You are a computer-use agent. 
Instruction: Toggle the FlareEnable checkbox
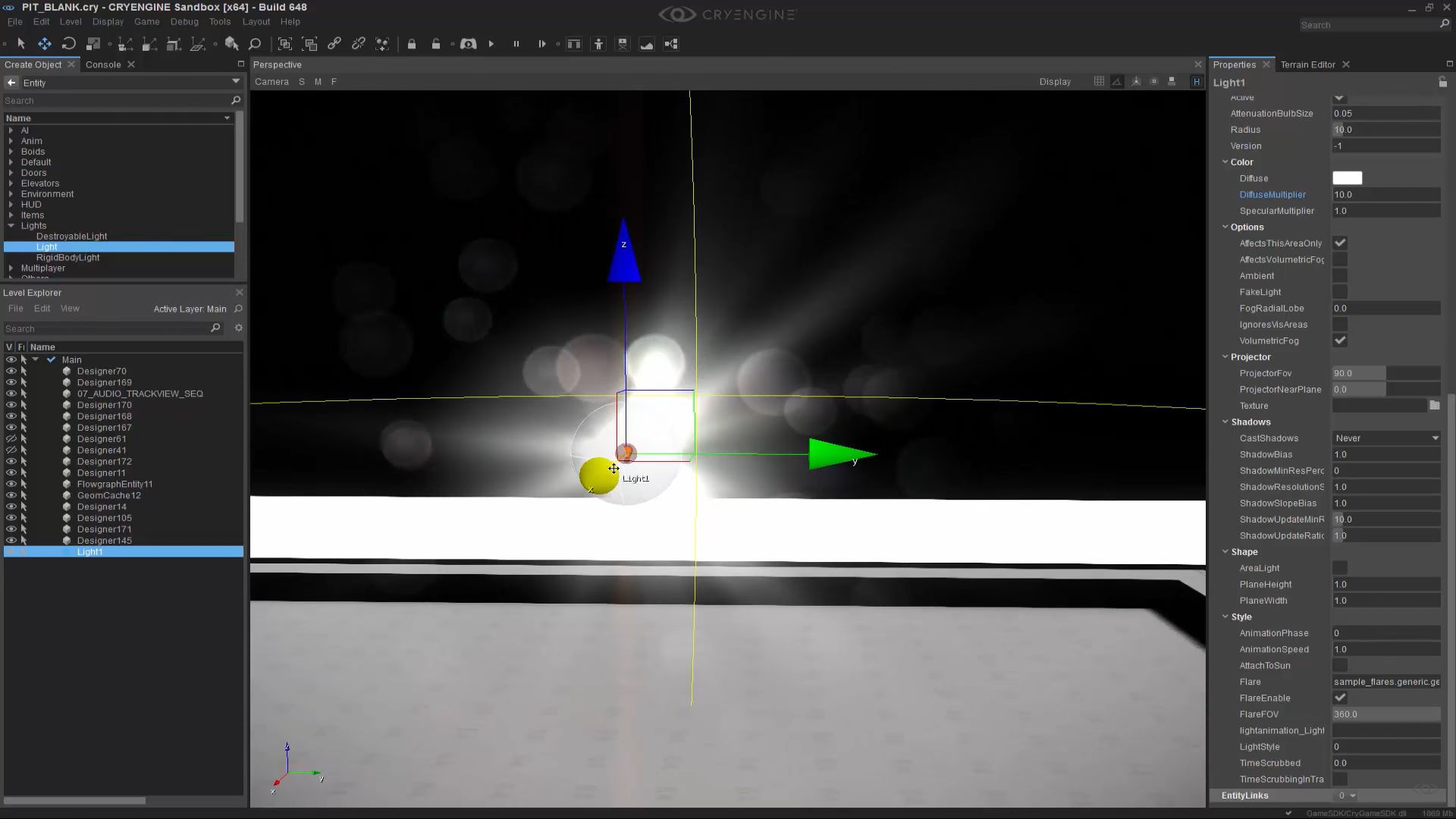pyautogui.click(x=1340, y=698)
